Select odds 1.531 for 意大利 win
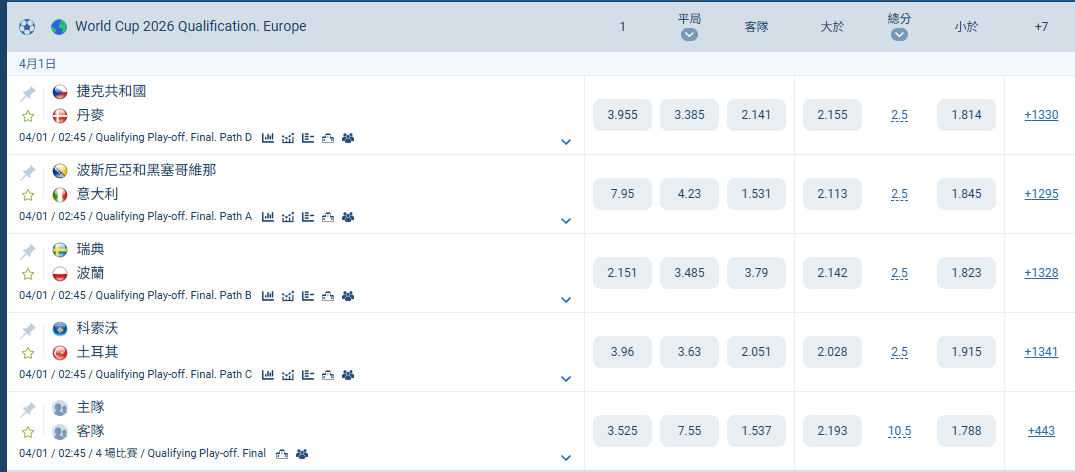1075x472 pixels. (x=756, y=194)
